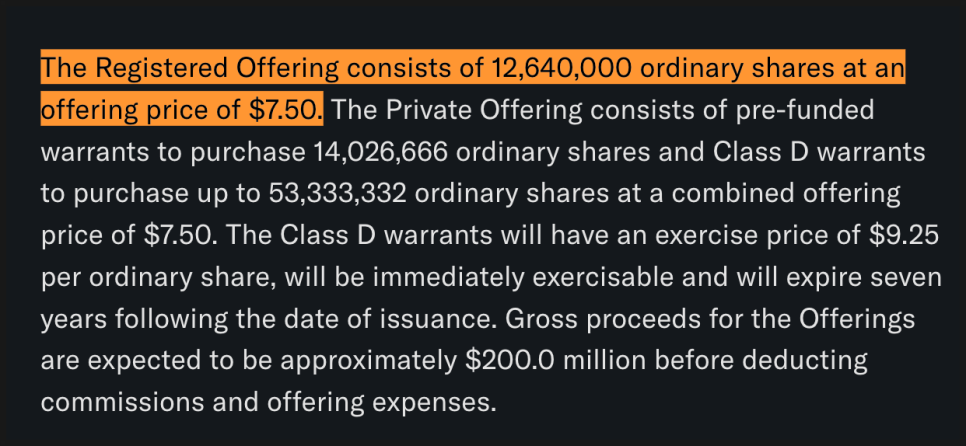Screen dimensions: 966x446
Task: Click the highlighted $7.50 offering price
Action: click(284, 108)
